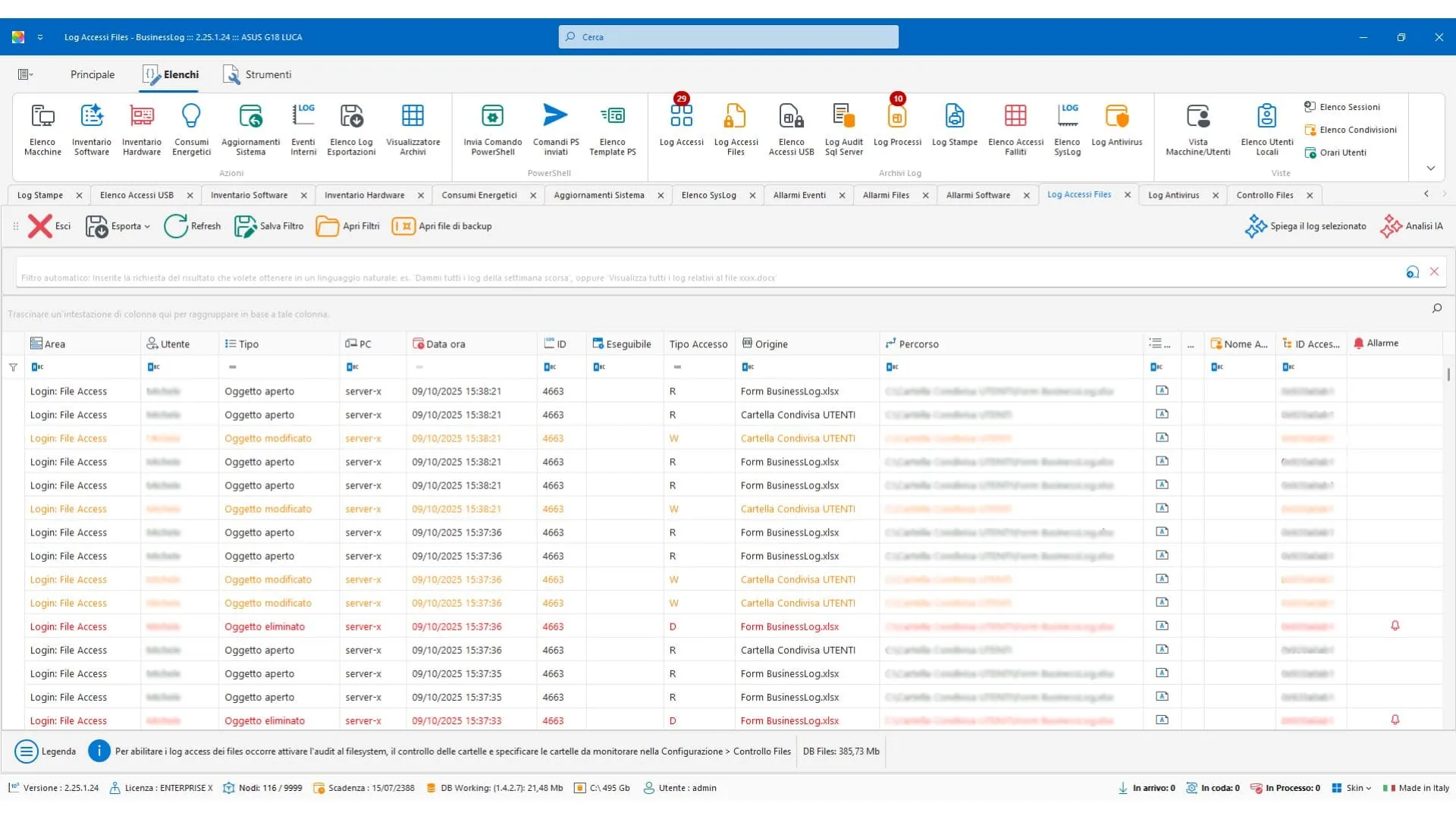Open Log Audit Sql Server

[x=844, y=130]
